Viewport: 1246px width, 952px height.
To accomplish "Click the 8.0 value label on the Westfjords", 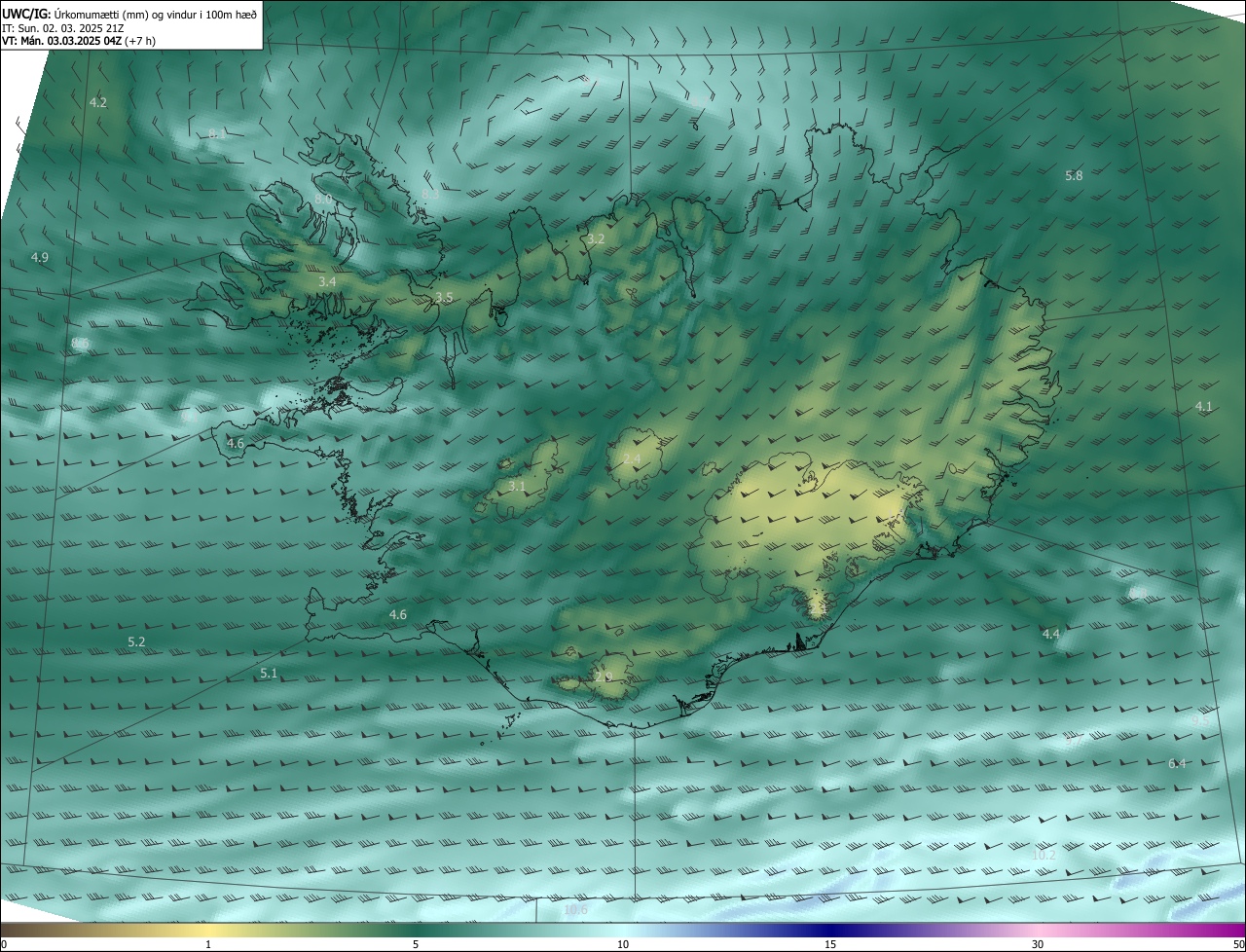I will (x=323, y=199).
